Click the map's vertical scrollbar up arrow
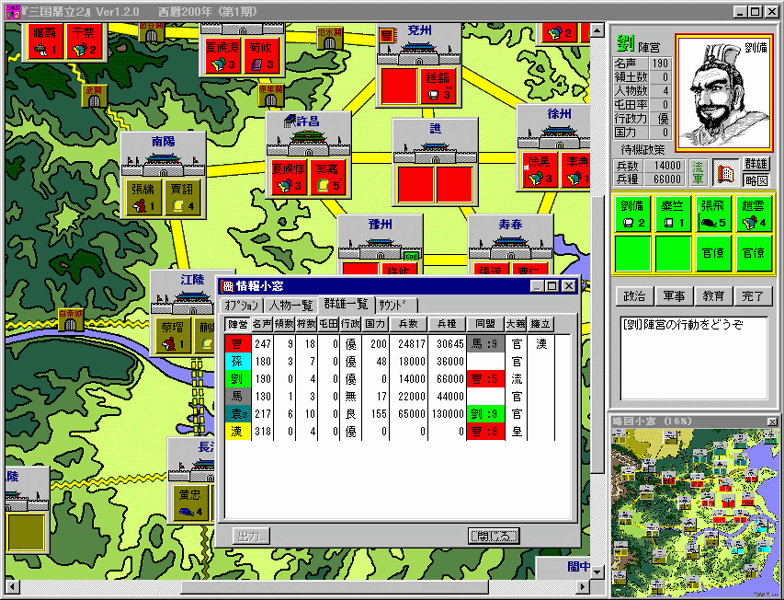This screenshot has width=784, height=600. [597, 30]
